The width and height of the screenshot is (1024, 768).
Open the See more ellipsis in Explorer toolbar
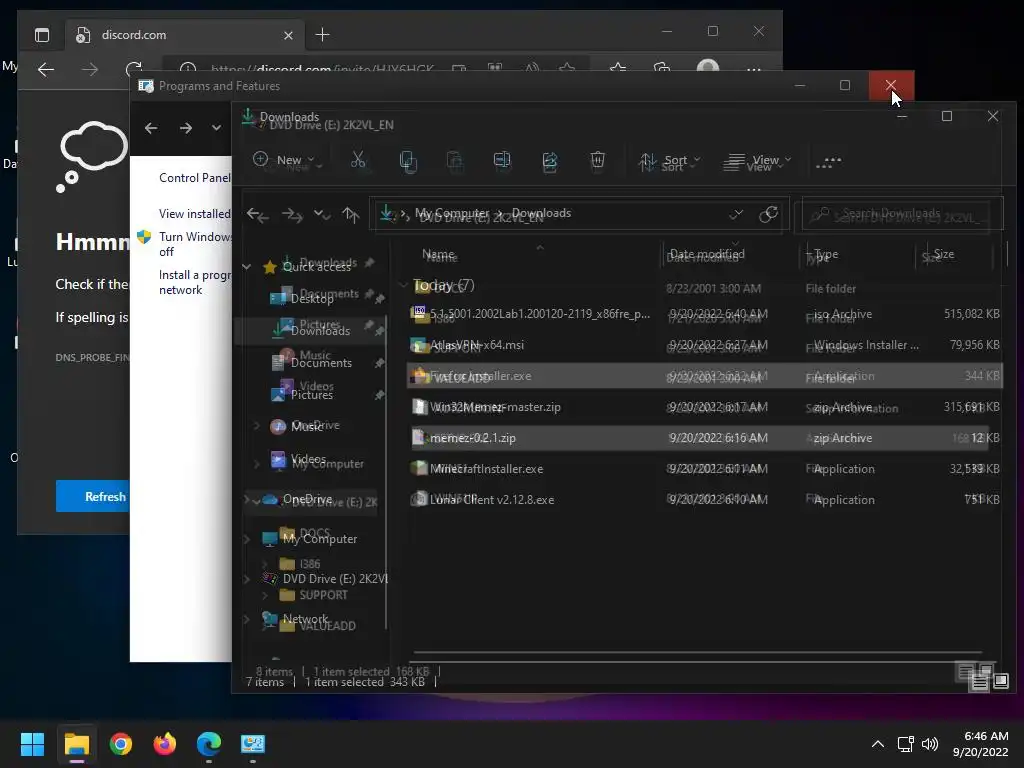coord(828,162)
